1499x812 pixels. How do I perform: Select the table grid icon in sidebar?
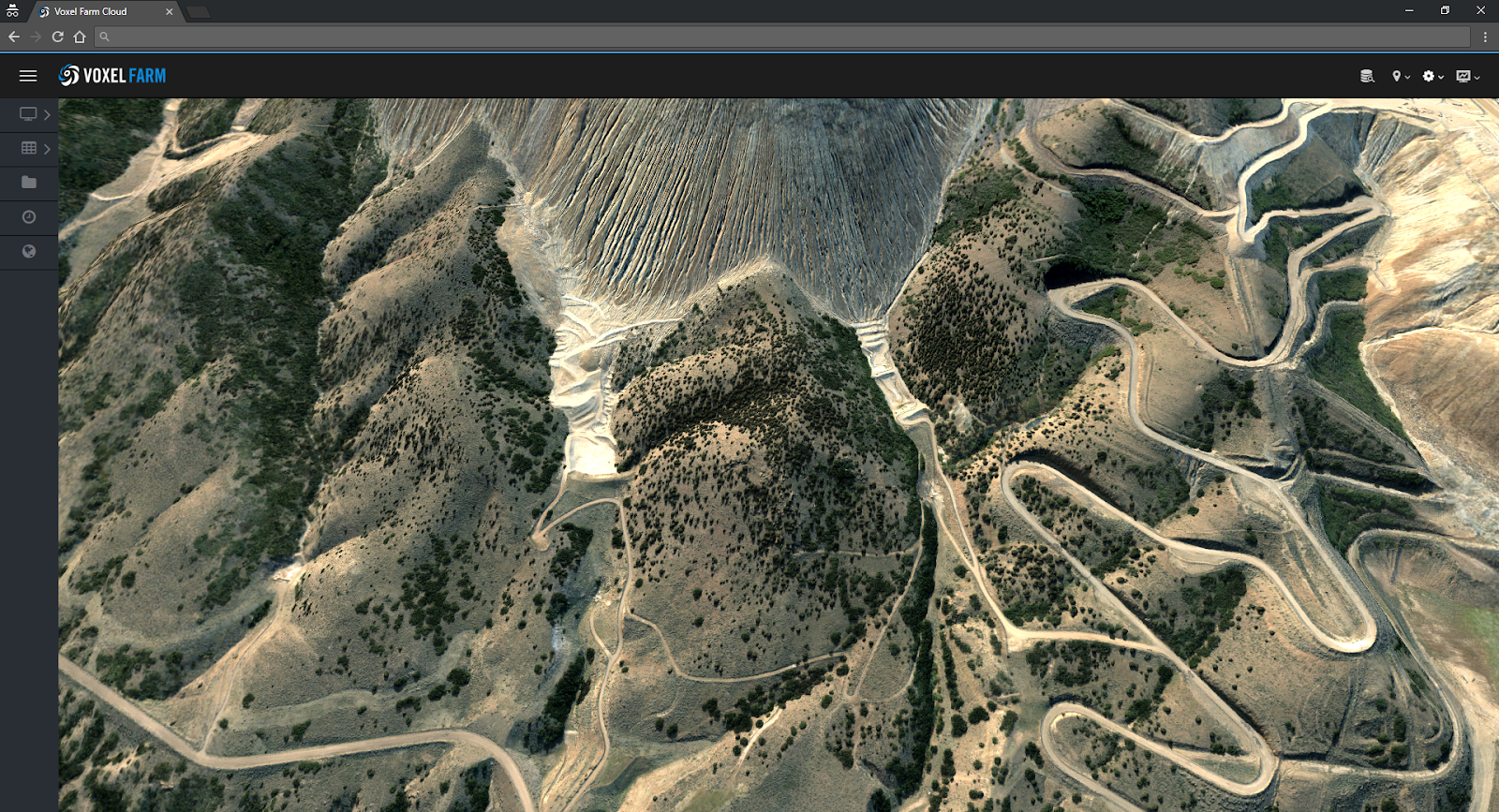pyautogui.click(x=29, y=148)
